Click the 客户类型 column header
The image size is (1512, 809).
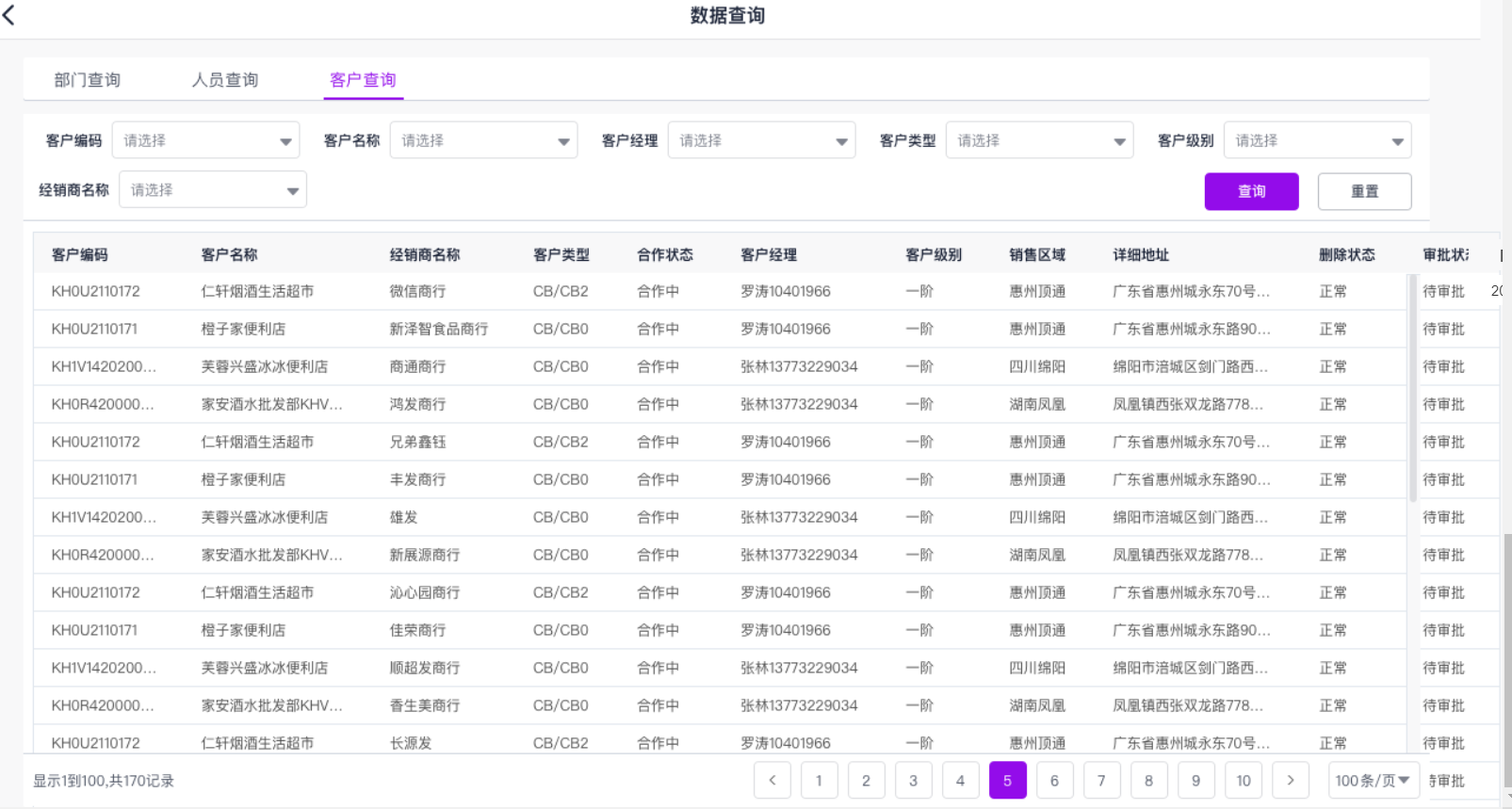(561, 254)
